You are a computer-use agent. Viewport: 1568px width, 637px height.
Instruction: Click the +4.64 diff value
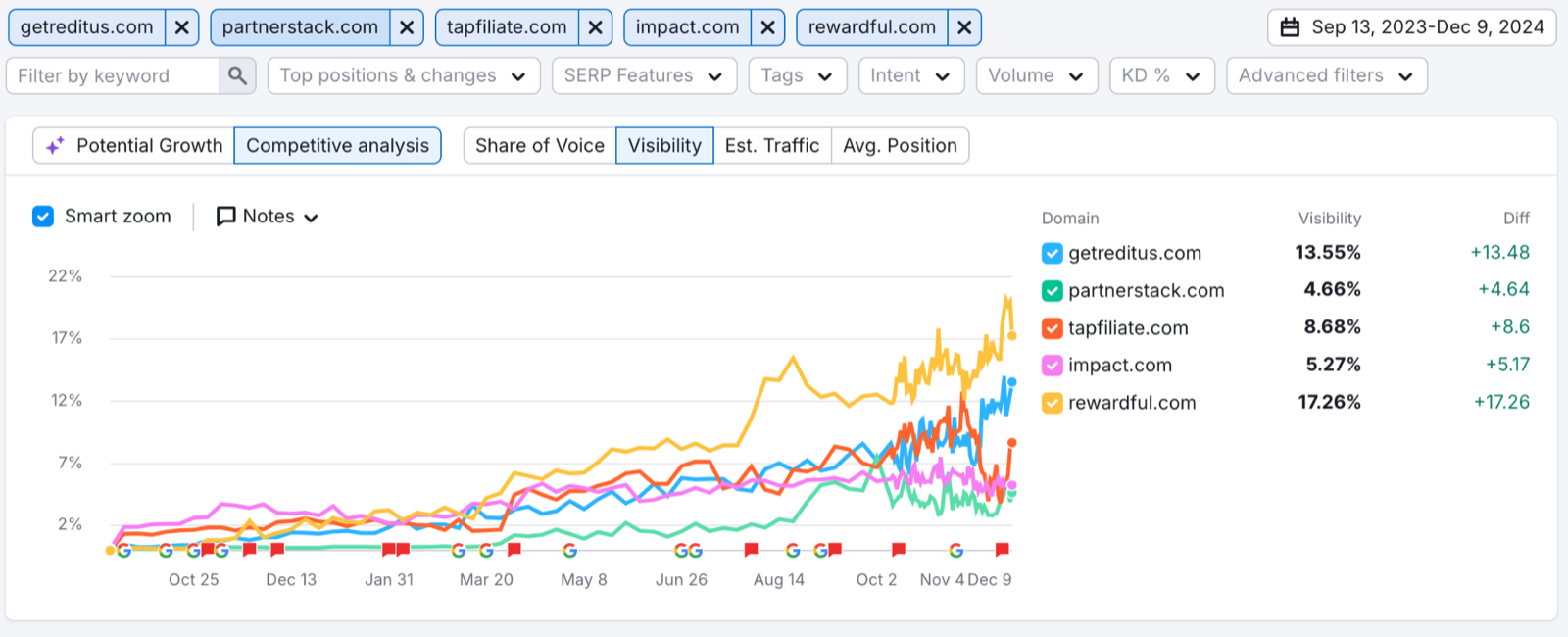[1503, 290]
